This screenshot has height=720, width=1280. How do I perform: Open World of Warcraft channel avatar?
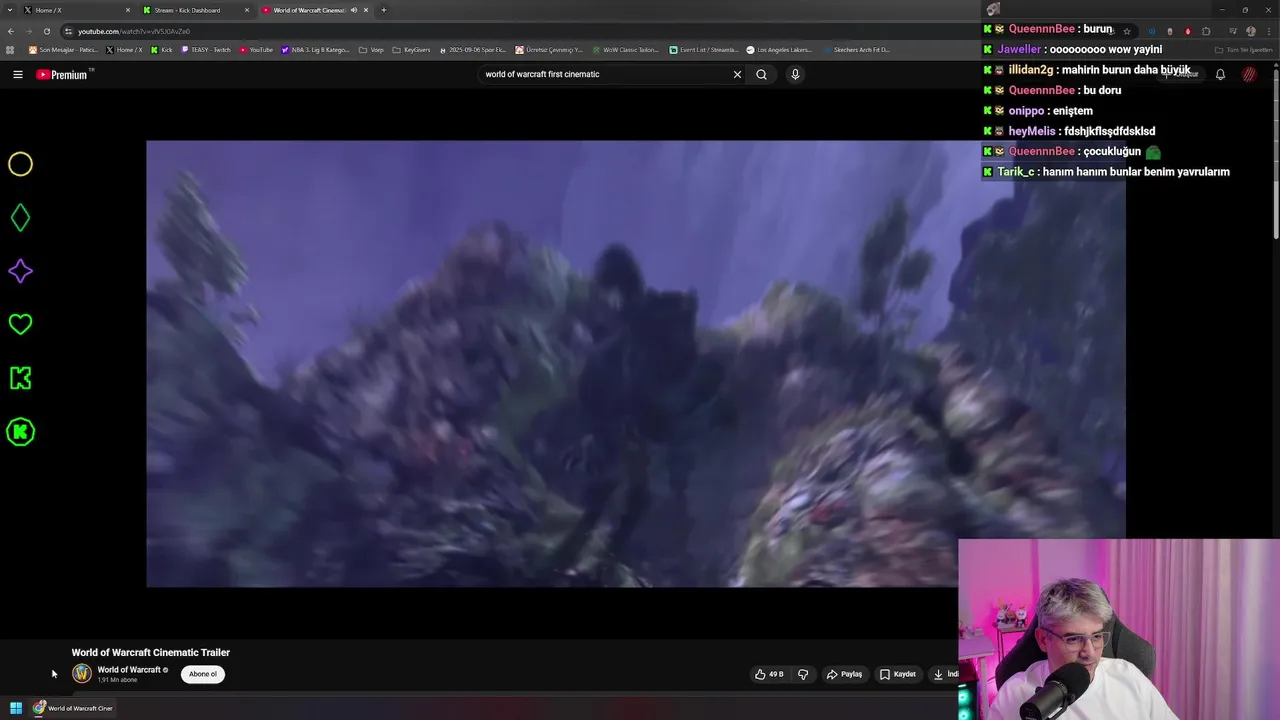pyautogui.click(x=82, y=674)
